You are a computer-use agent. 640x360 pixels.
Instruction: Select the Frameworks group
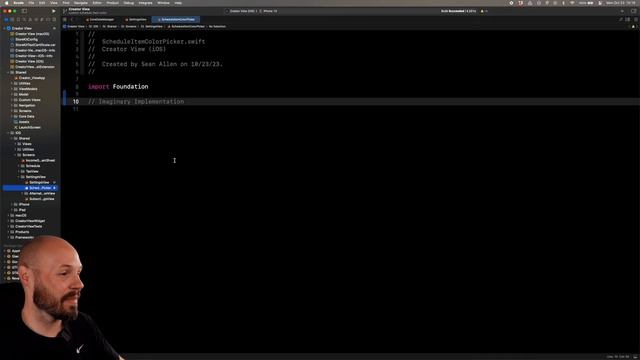[22, 237]
